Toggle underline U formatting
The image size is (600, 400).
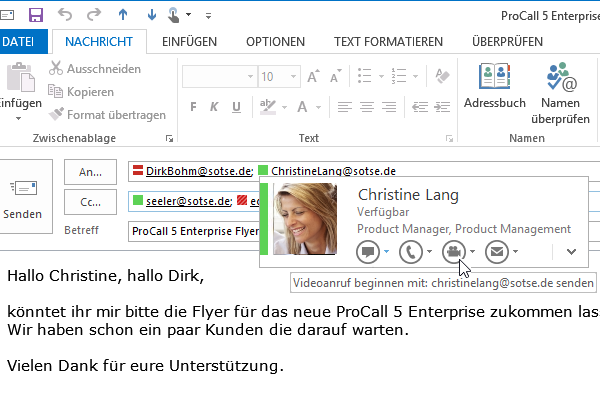(x=236, y=107)
